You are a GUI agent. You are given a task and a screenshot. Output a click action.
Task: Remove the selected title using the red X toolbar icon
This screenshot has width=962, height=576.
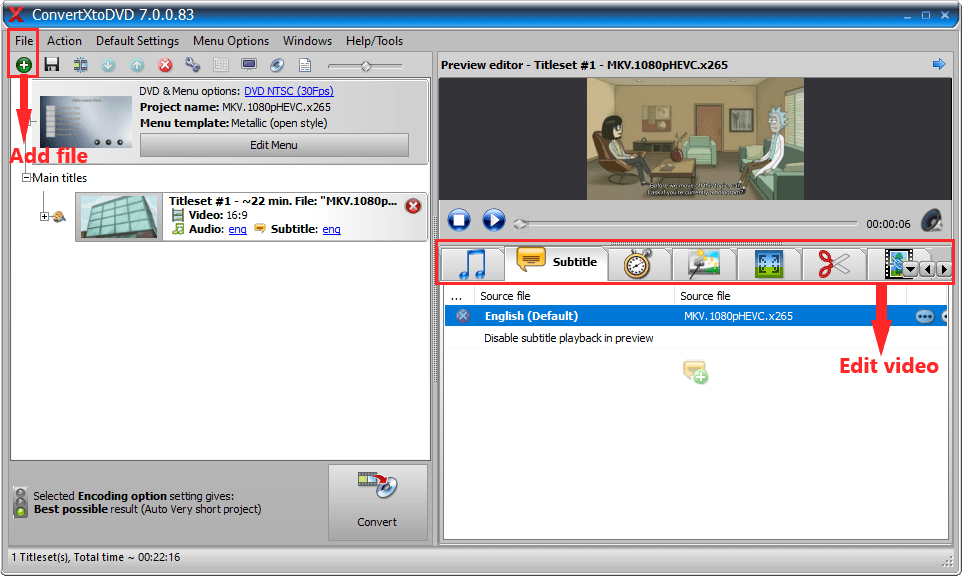point(163,64)
